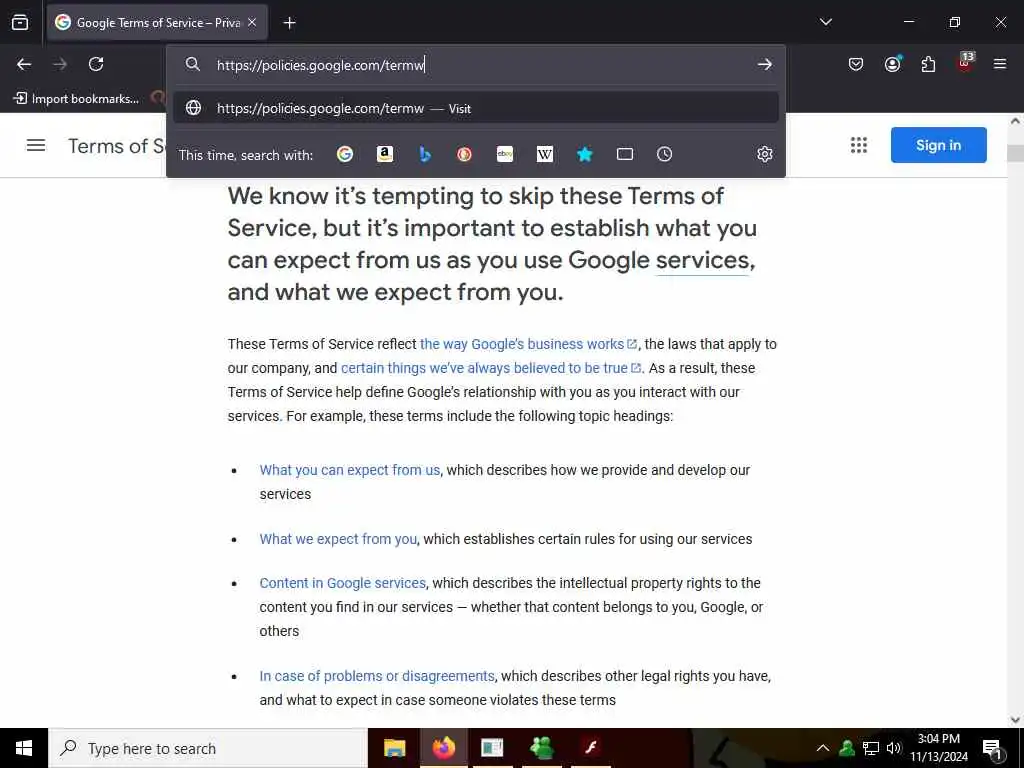The width and height of the screenshot is (1024, 768).
Task: Reload the current page
Action: pyautogui.click(x=96, y=64)
